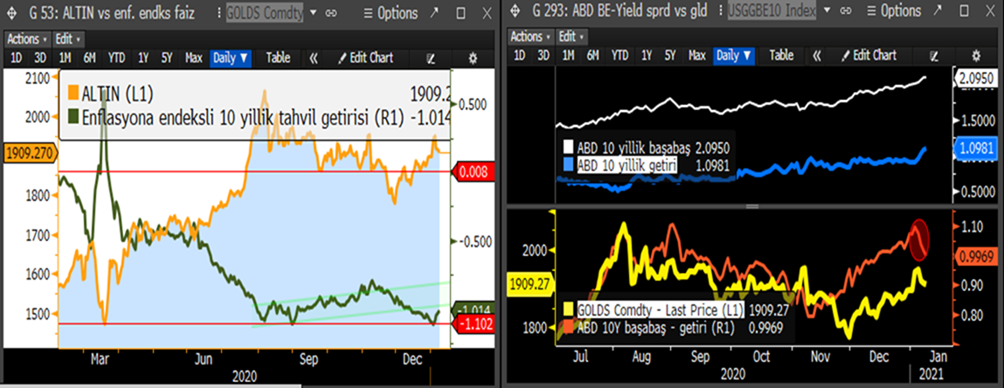Click red -1.102 horizontal line label
The height and width of the screenshot is (388, 1004).
[x=474, y=323]
